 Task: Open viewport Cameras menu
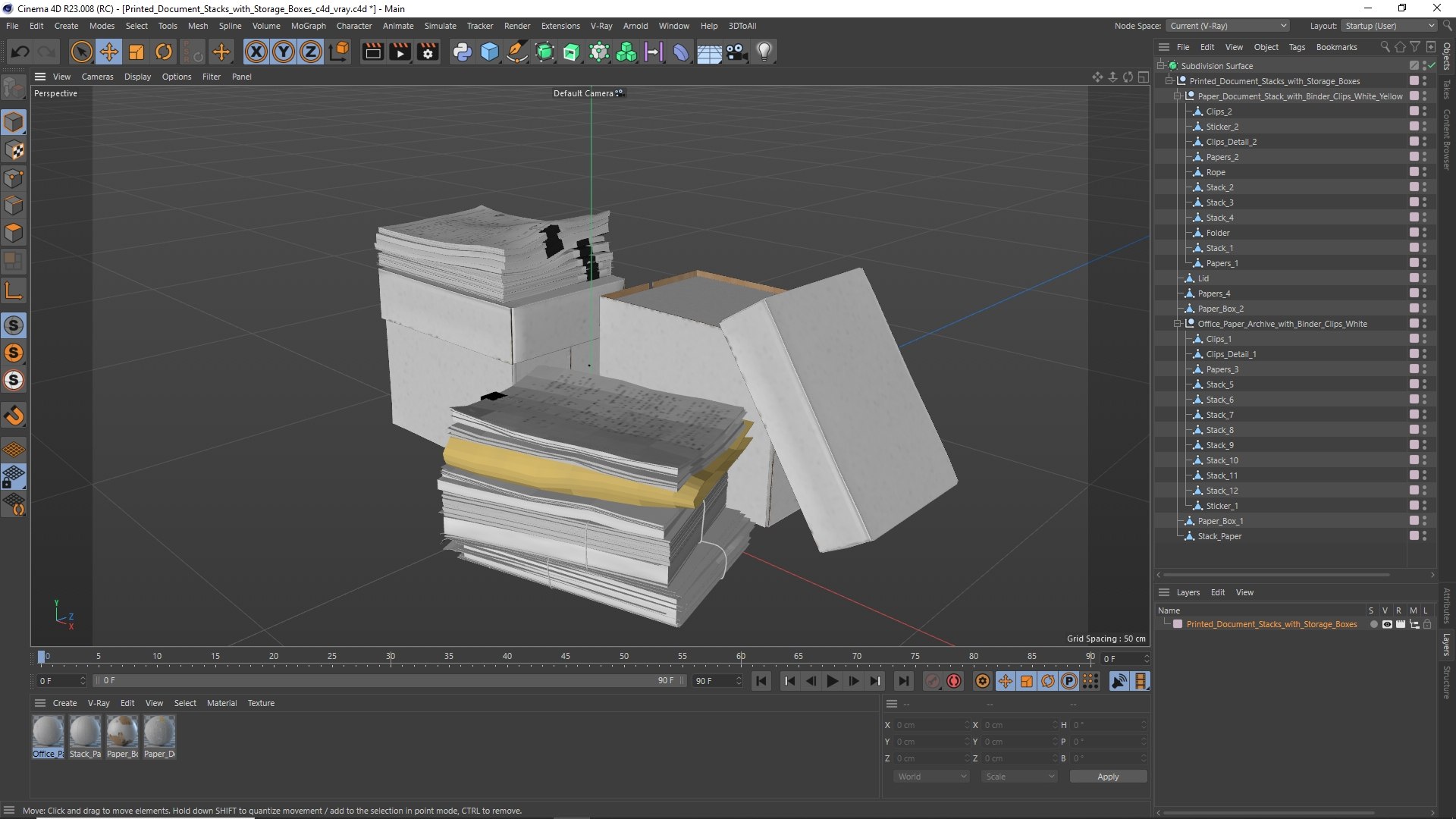[x=97, y=77]
